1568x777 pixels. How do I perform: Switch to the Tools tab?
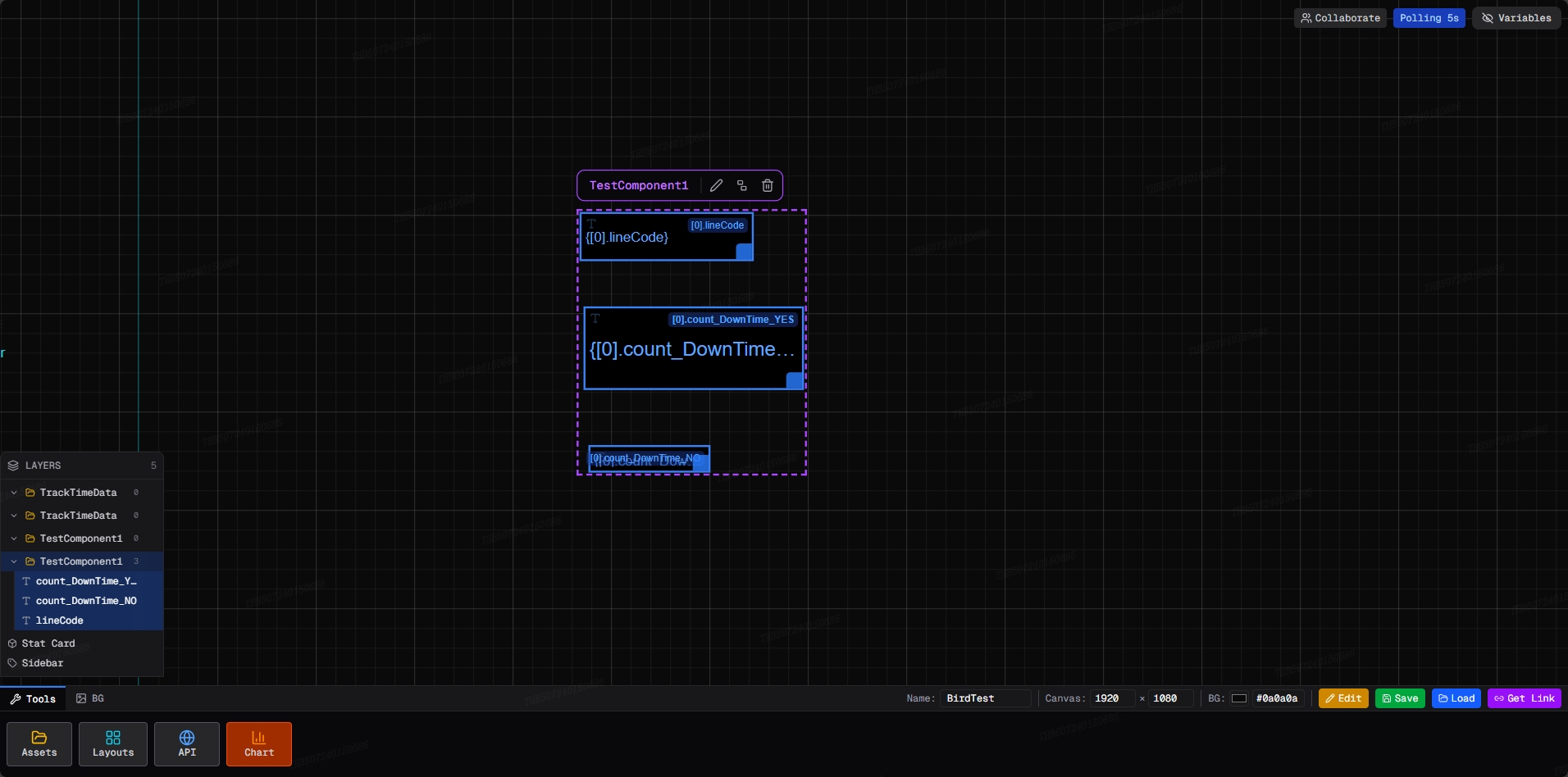tap(33, 698)
